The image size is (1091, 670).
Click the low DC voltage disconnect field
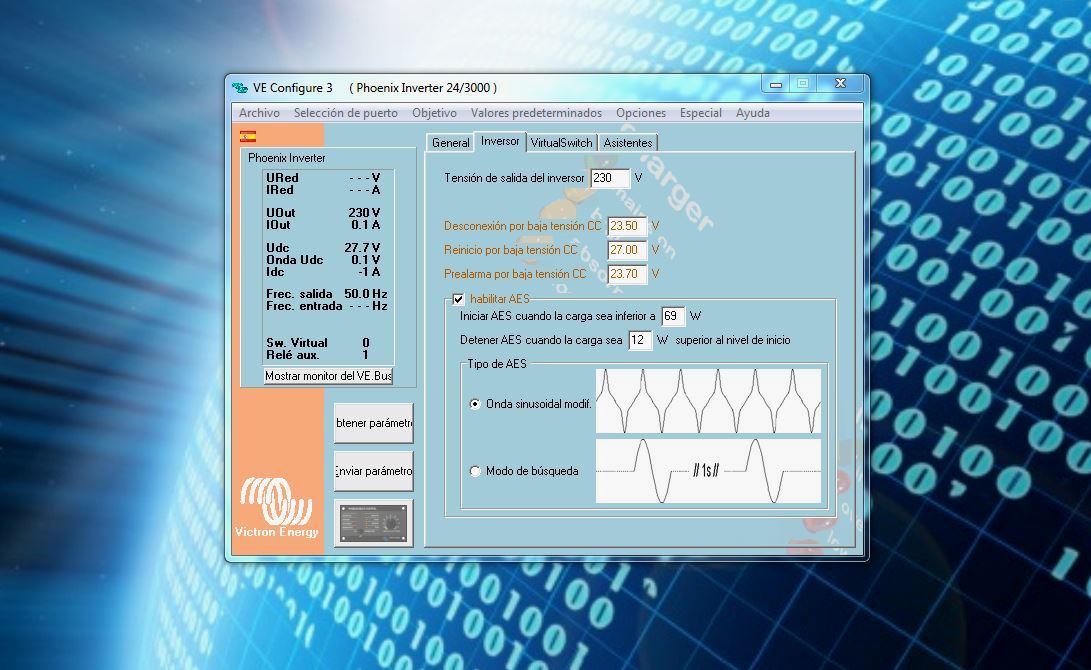point(627,226)
